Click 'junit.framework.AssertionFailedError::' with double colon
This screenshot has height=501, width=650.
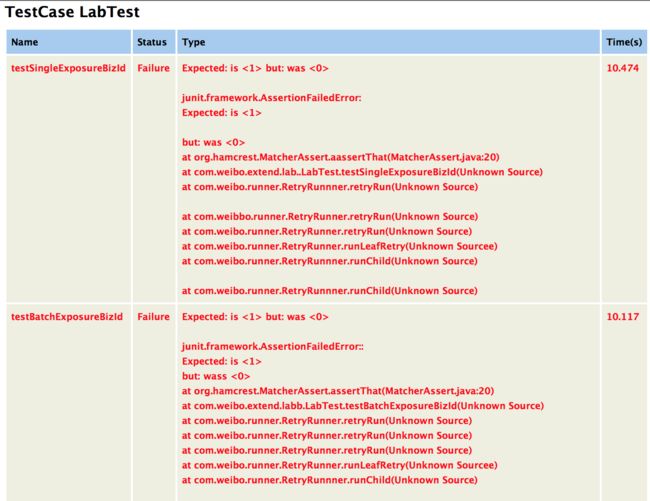point(273,346)
